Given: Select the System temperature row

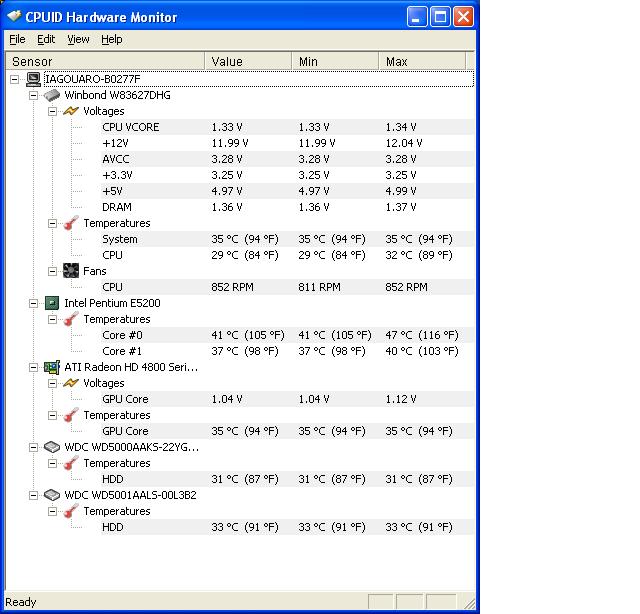Looking at the screenshot, I should pos(287,239).
